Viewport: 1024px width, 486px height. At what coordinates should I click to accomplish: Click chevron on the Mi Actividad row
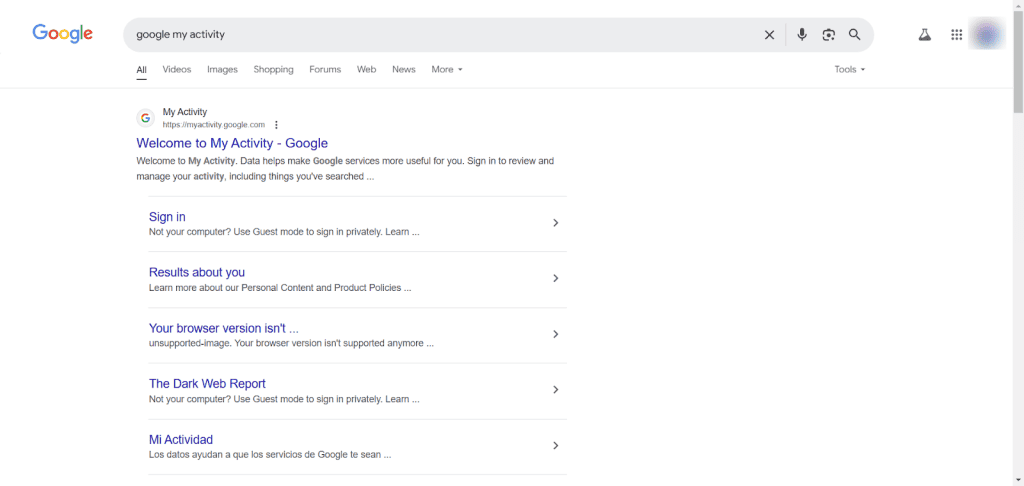[x=556, y=446]
